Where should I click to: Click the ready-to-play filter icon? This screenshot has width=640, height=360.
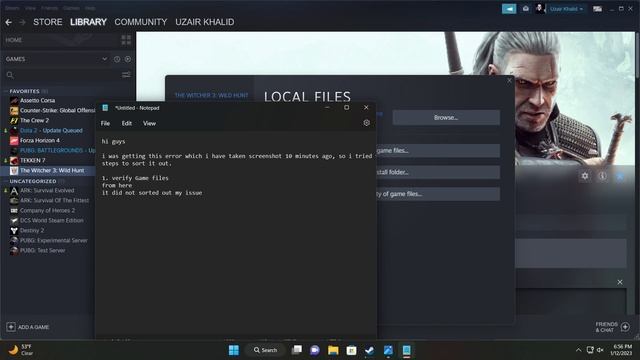[x=128, y=59]
